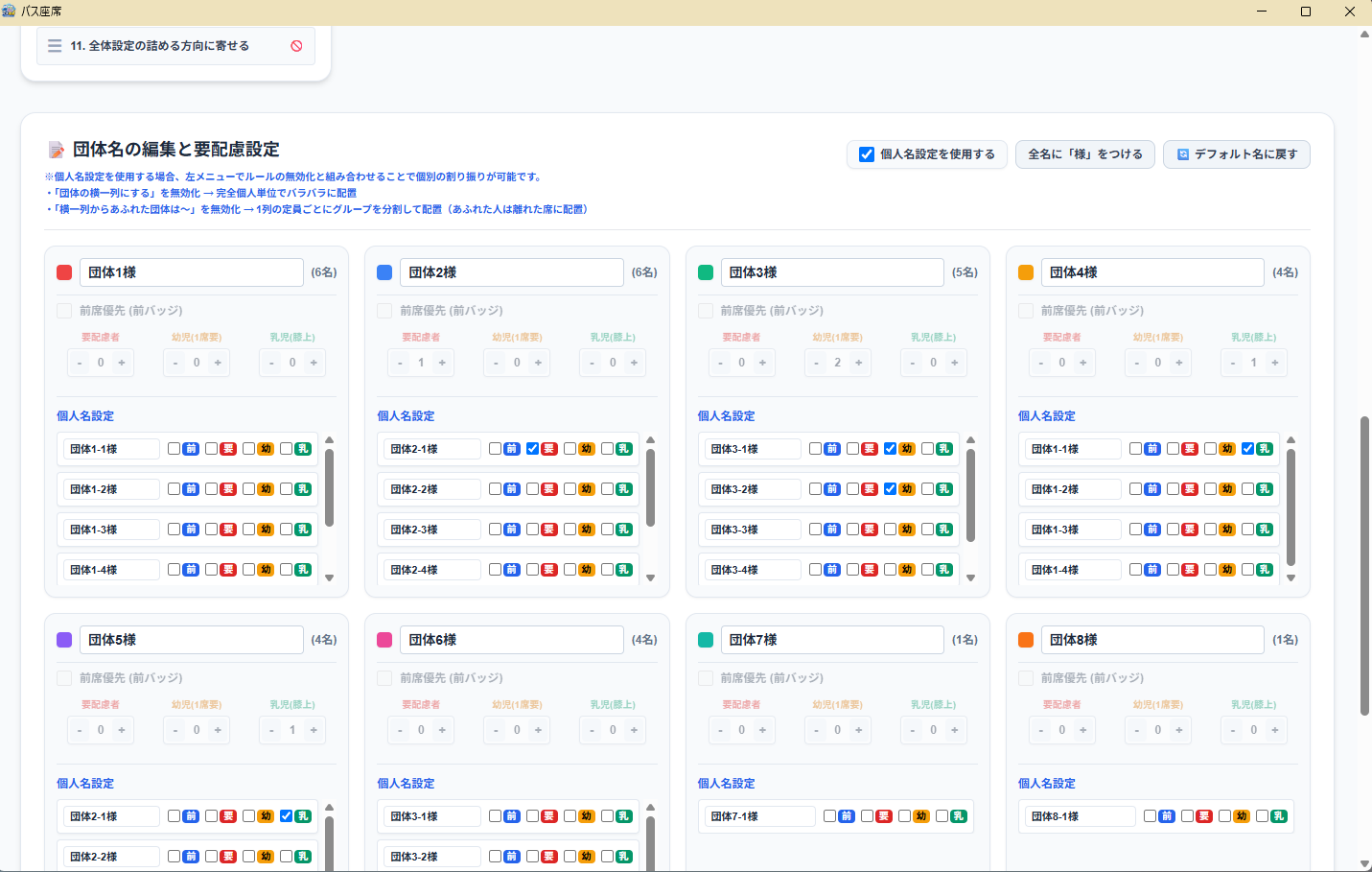1372x872 pixels.
Task: Click the 全名に「様」をつける button
Action: coord(1085,154)
